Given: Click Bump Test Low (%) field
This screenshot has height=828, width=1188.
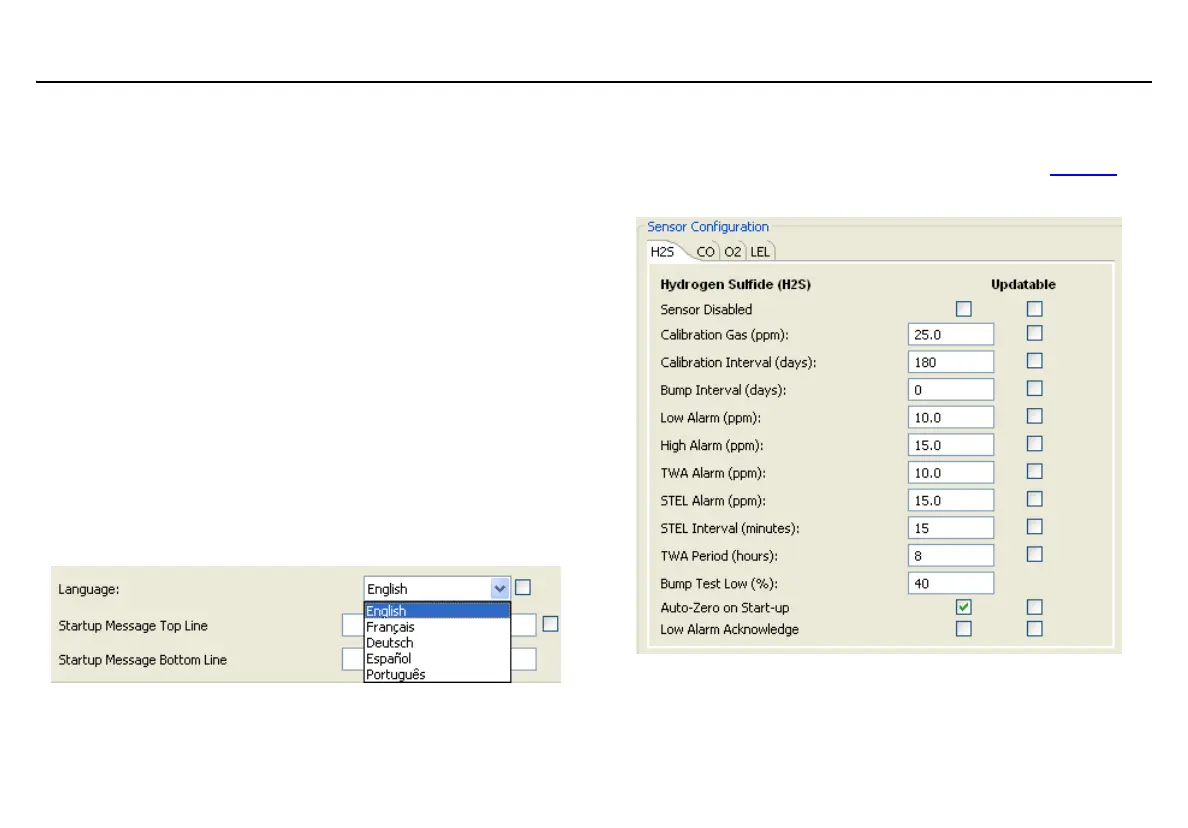Looking at the screenshot, I should (951, 583).
